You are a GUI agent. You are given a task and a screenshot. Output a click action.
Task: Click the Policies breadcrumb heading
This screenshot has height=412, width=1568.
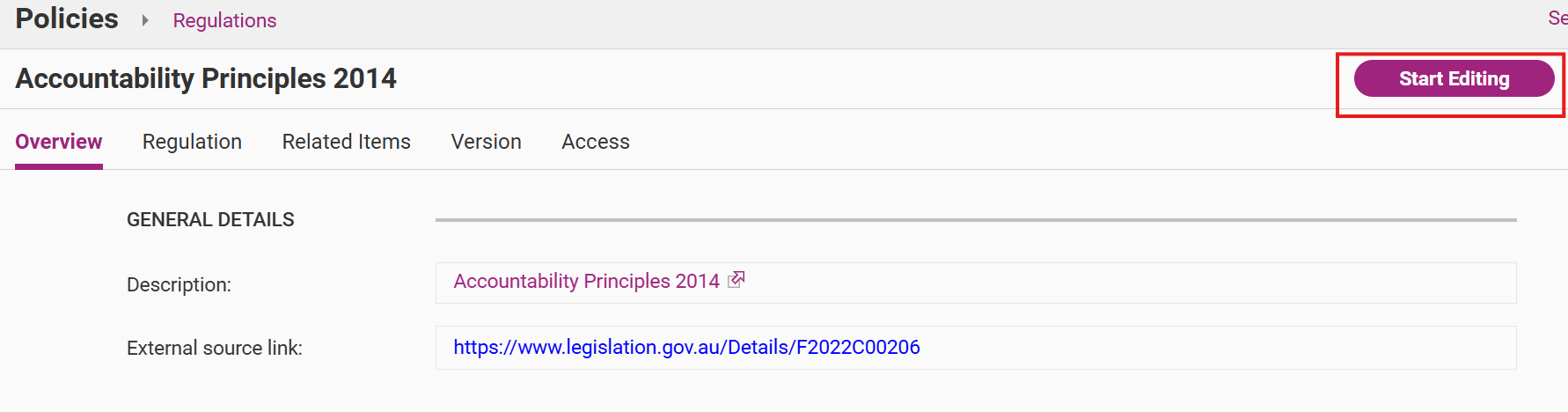67,18
